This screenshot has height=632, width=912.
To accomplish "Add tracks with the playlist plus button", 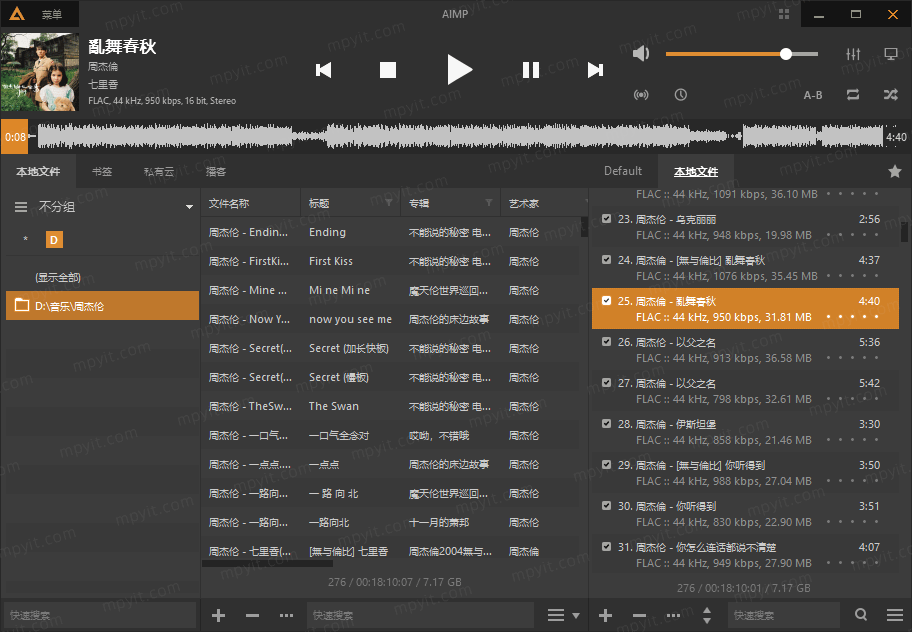I will click(x=605, y=615).
